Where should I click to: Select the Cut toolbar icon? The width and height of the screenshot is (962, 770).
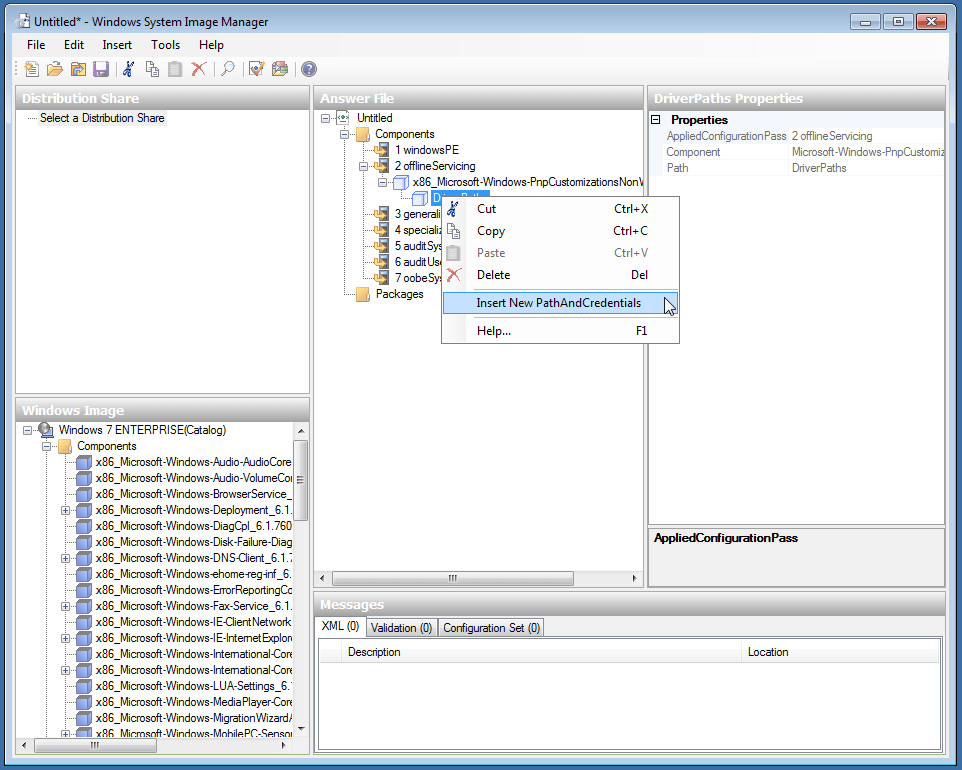tap(126, 68)
